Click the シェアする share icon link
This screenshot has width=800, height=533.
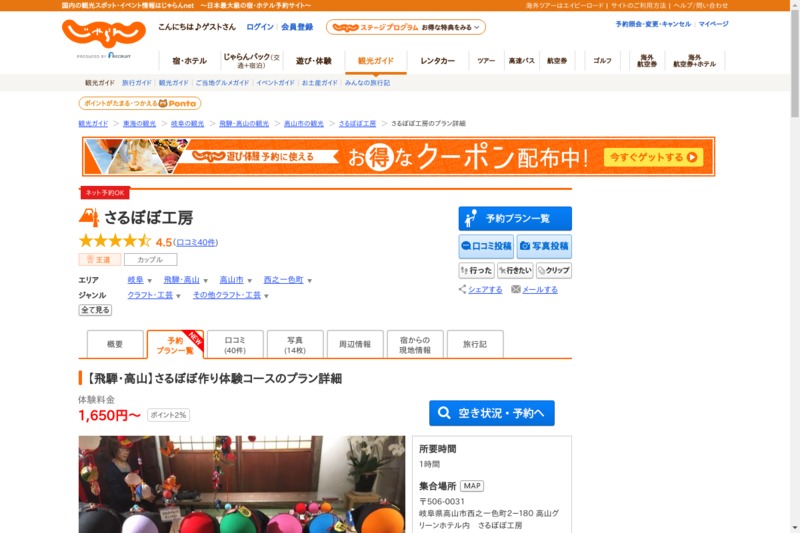[480, 290]
